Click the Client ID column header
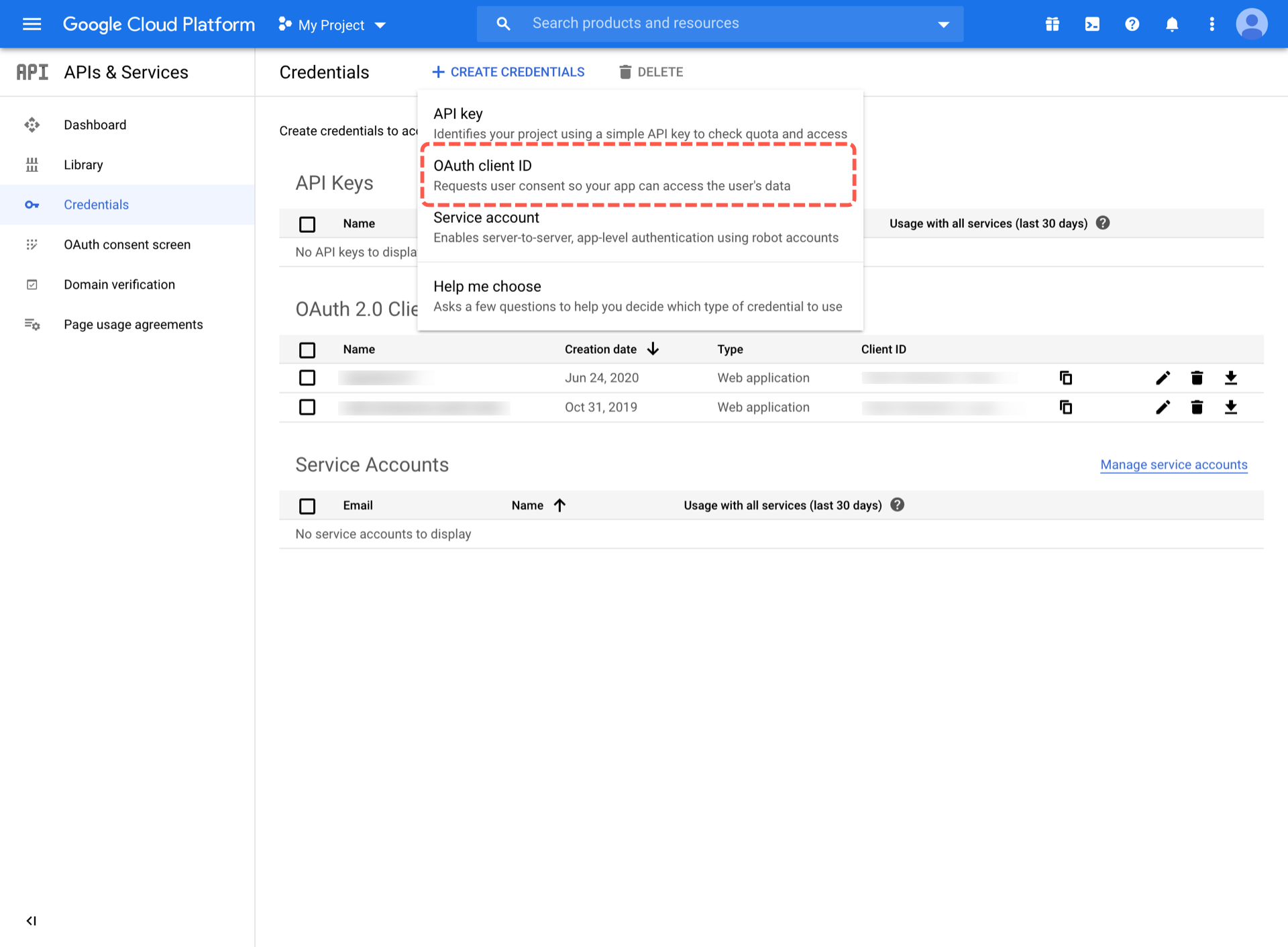This screenshot has width=1288, height=947. click(x=883, y=349)
